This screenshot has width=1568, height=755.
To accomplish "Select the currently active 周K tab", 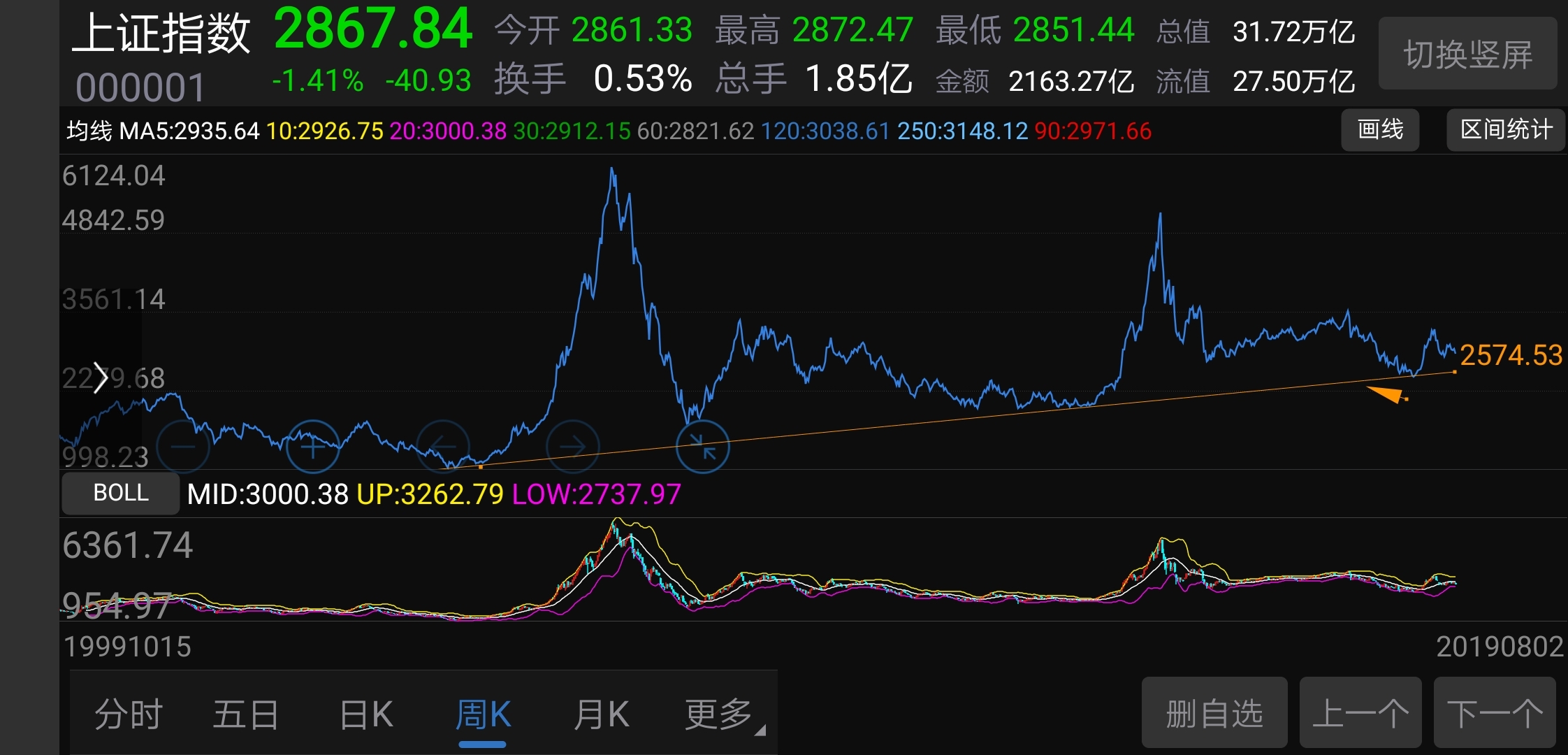I will coord(483,713).
